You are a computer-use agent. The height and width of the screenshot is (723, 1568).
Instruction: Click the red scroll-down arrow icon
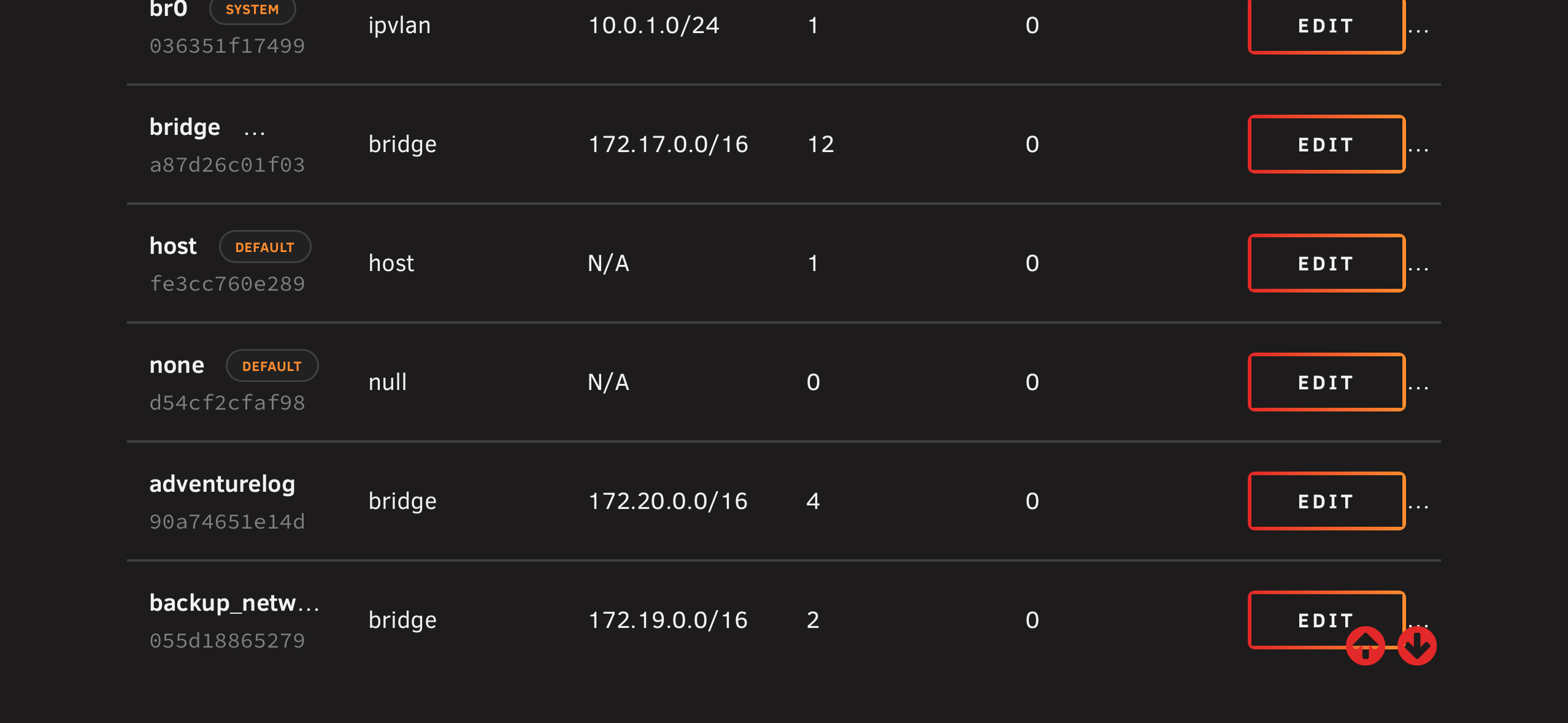click(1416, 646)
